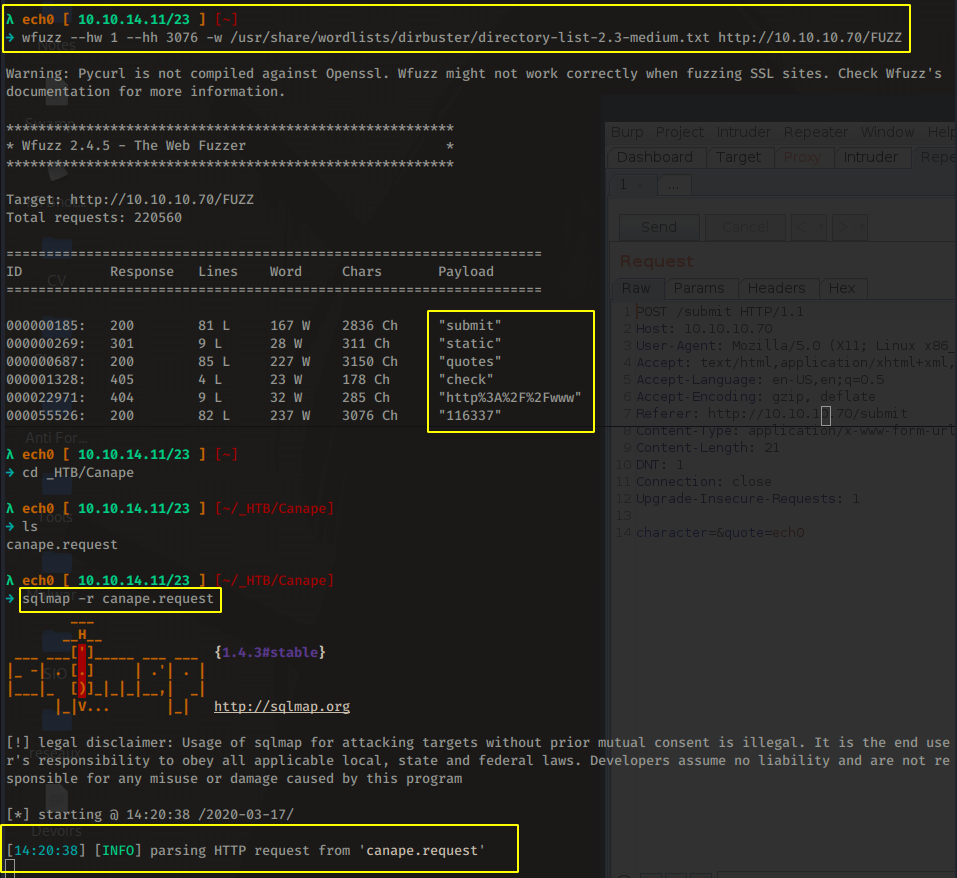Switch to the Proxy tab in Burp
This screenshot has height=878, width=957.
click(802, 157)
